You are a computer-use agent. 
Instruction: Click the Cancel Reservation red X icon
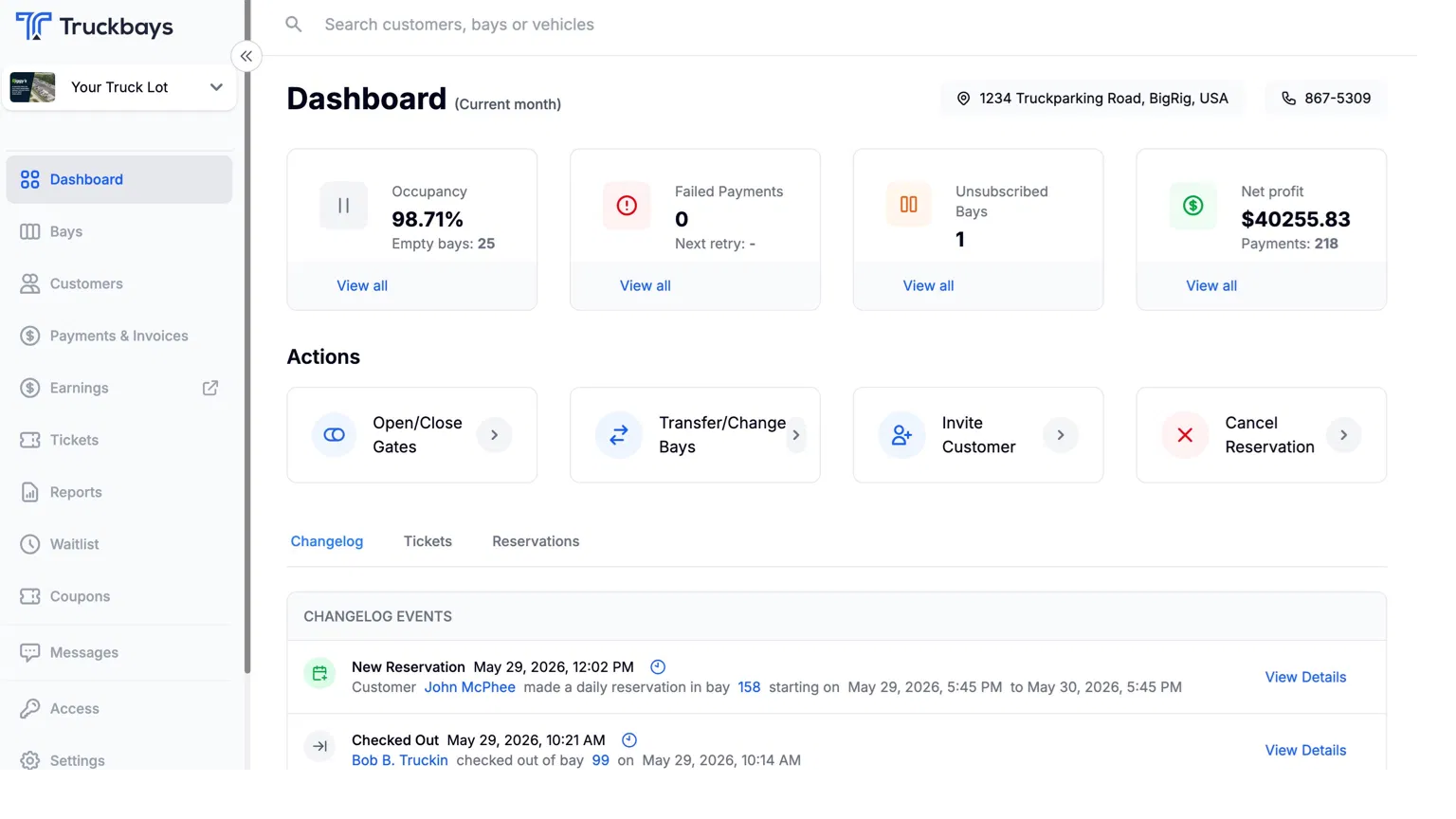[1185, 435]
